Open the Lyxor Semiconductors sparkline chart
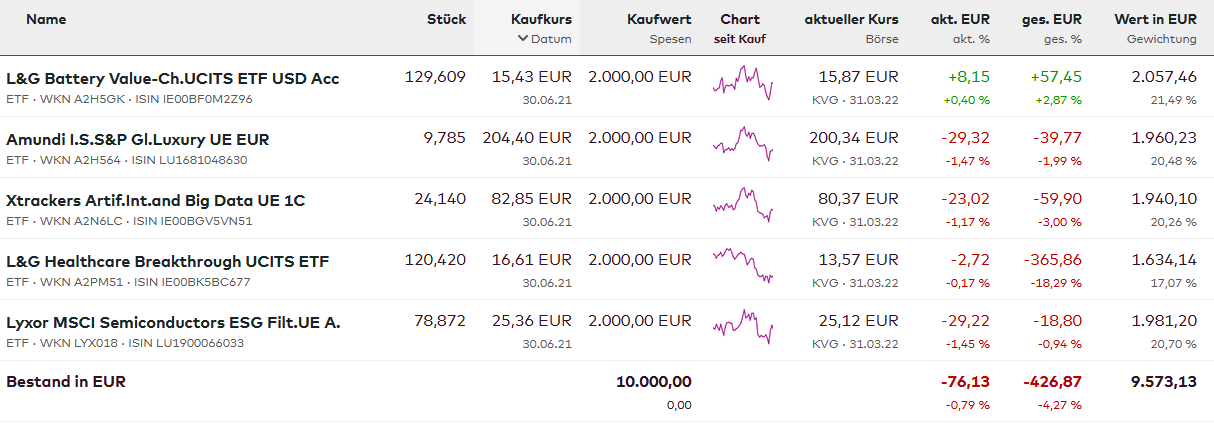1214x426 pixels. click(743, 328)
